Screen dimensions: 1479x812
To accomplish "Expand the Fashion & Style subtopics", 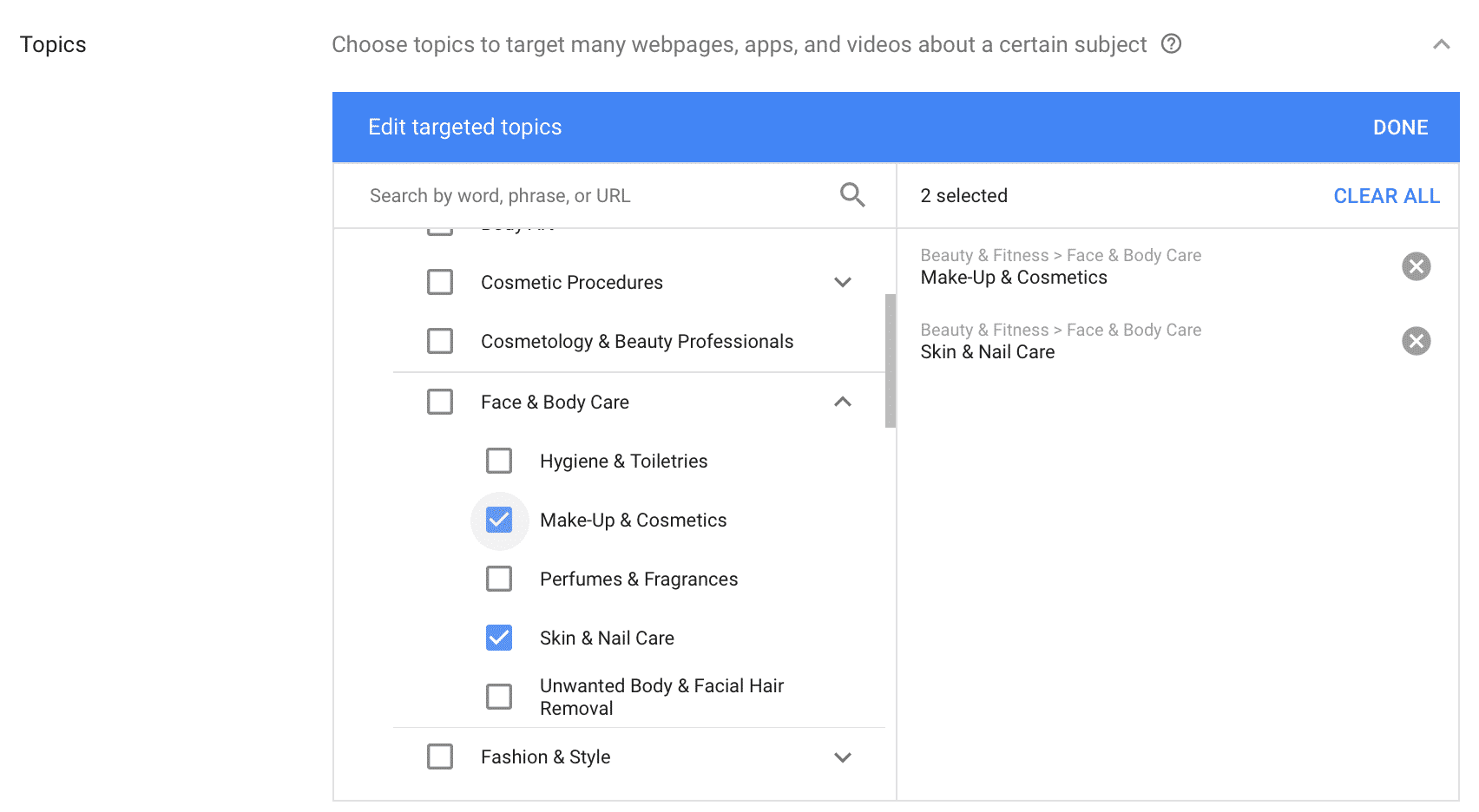I will 842,757.
